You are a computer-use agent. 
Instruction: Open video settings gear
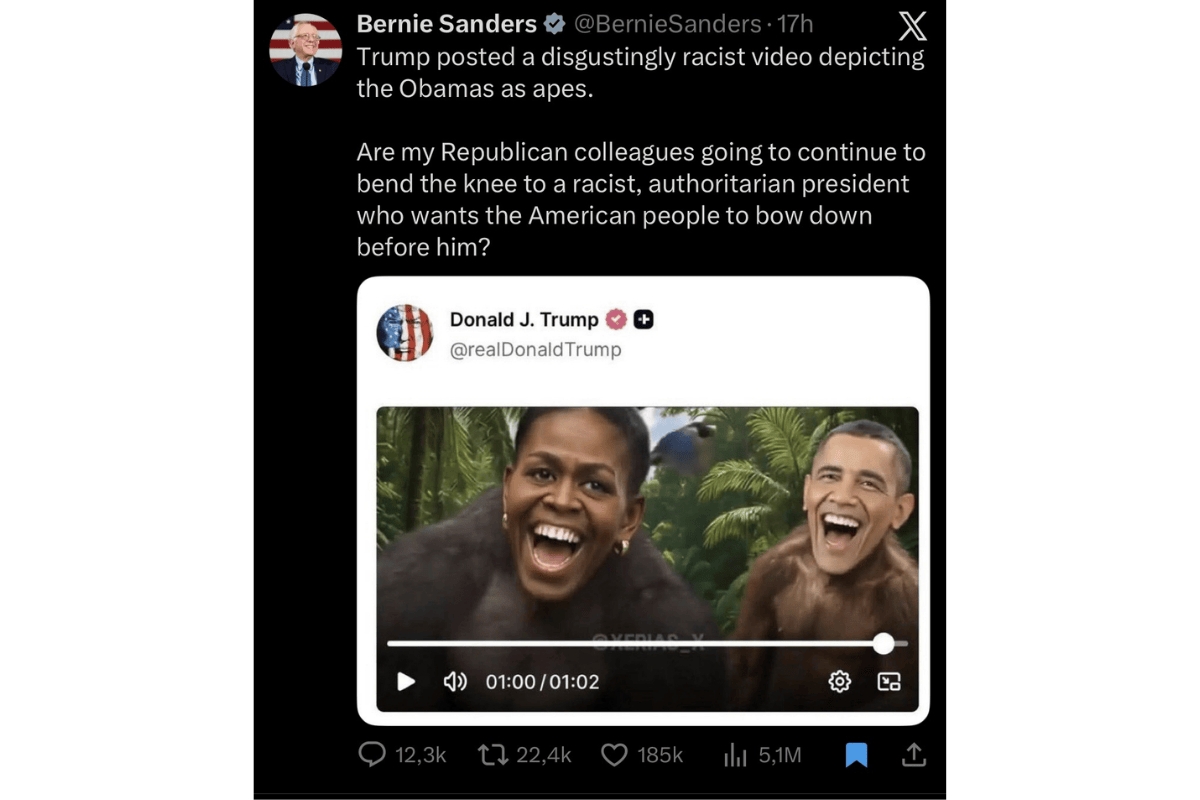coord(840,682)
